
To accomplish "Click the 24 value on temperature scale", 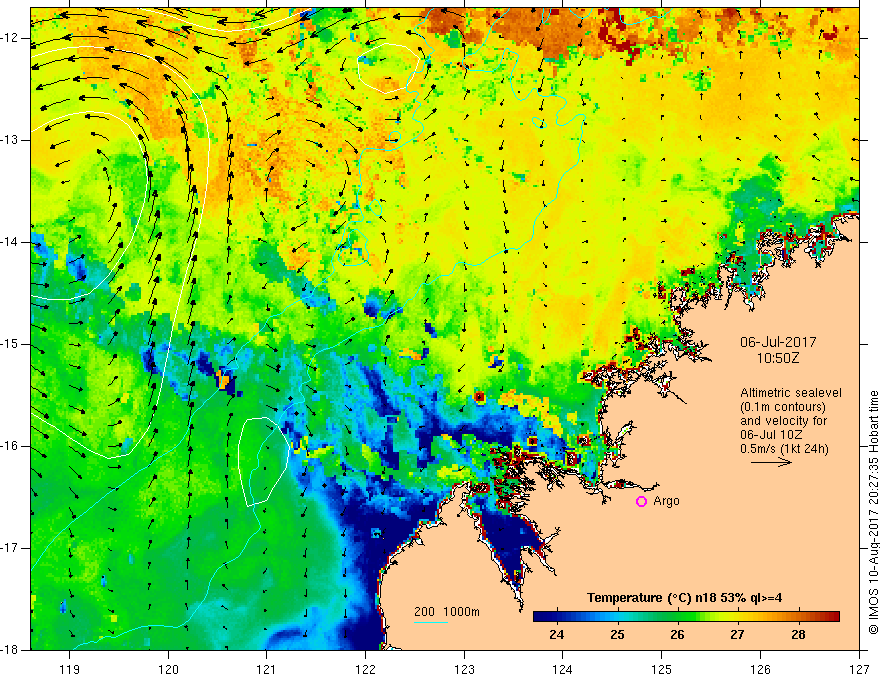I will click(556, 635).
